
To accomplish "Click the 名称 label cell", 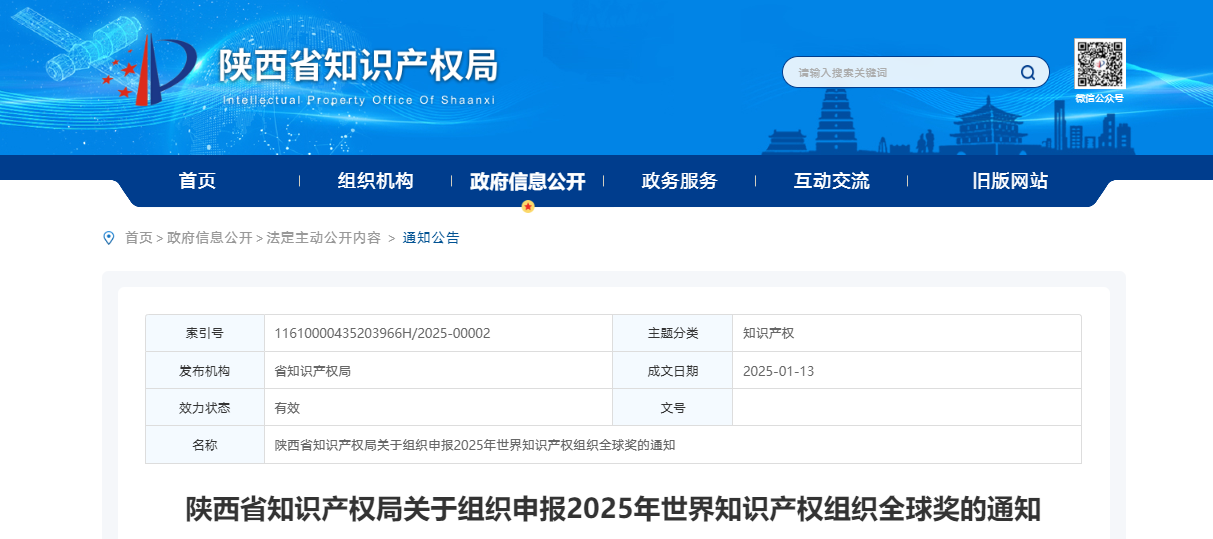I will [205, 444].
